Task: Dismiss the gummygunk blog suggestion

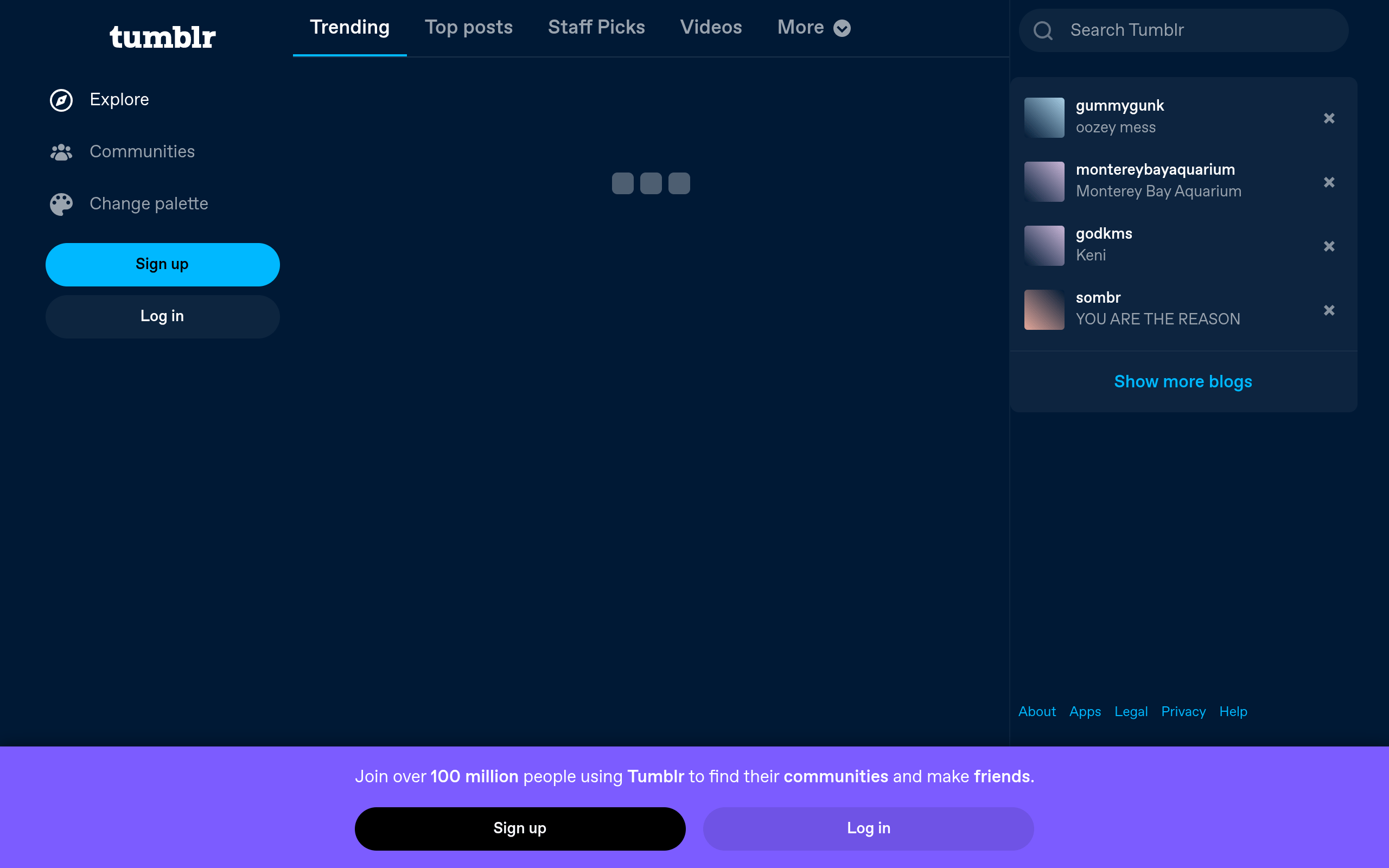Action: tap(1329, 118)
